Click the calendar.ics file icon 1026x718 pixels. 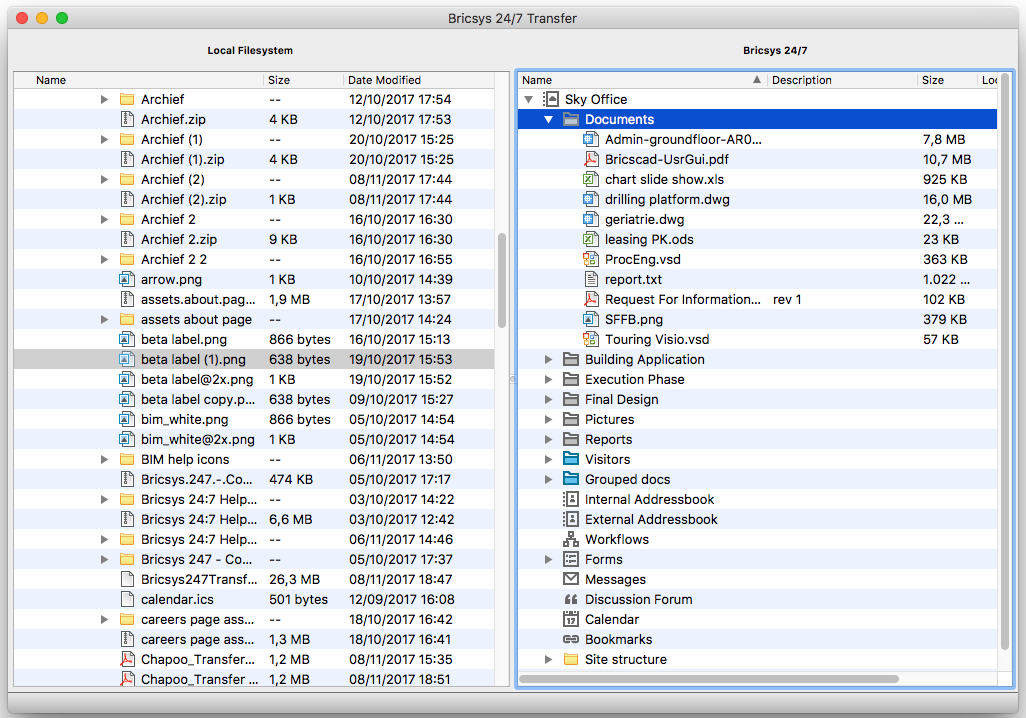click(x=127, y=600)
